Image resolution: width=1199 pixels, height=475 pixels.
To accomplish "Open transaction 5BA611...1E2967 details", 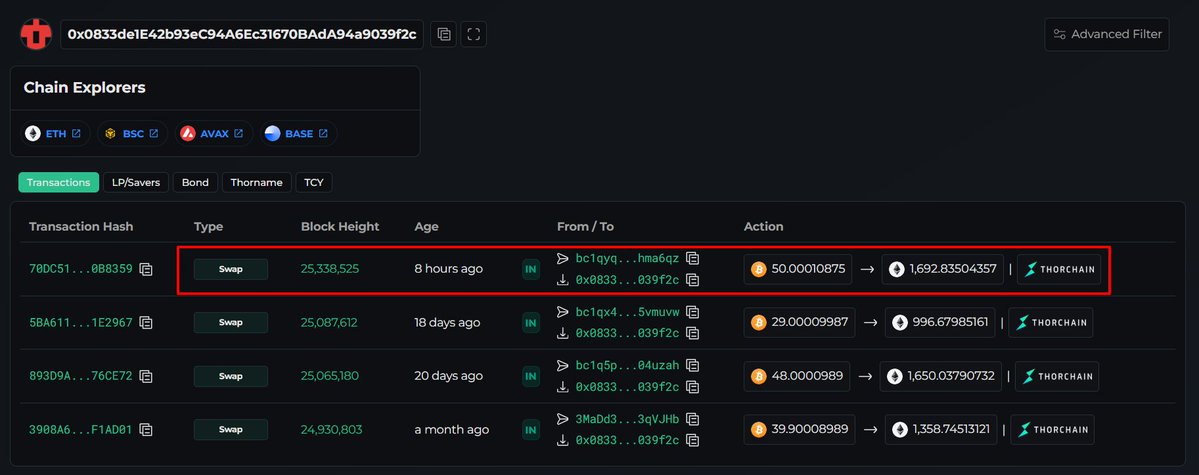I will [x=80, y=323].
